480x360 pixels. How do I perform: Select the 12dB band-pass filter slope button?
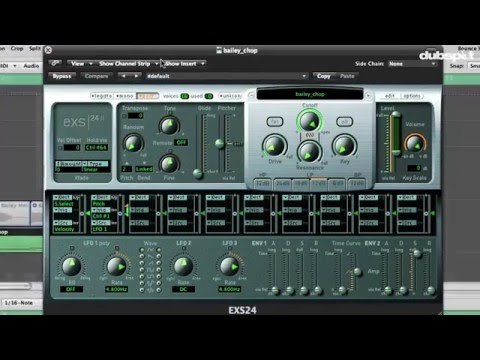tap(357, 183)
